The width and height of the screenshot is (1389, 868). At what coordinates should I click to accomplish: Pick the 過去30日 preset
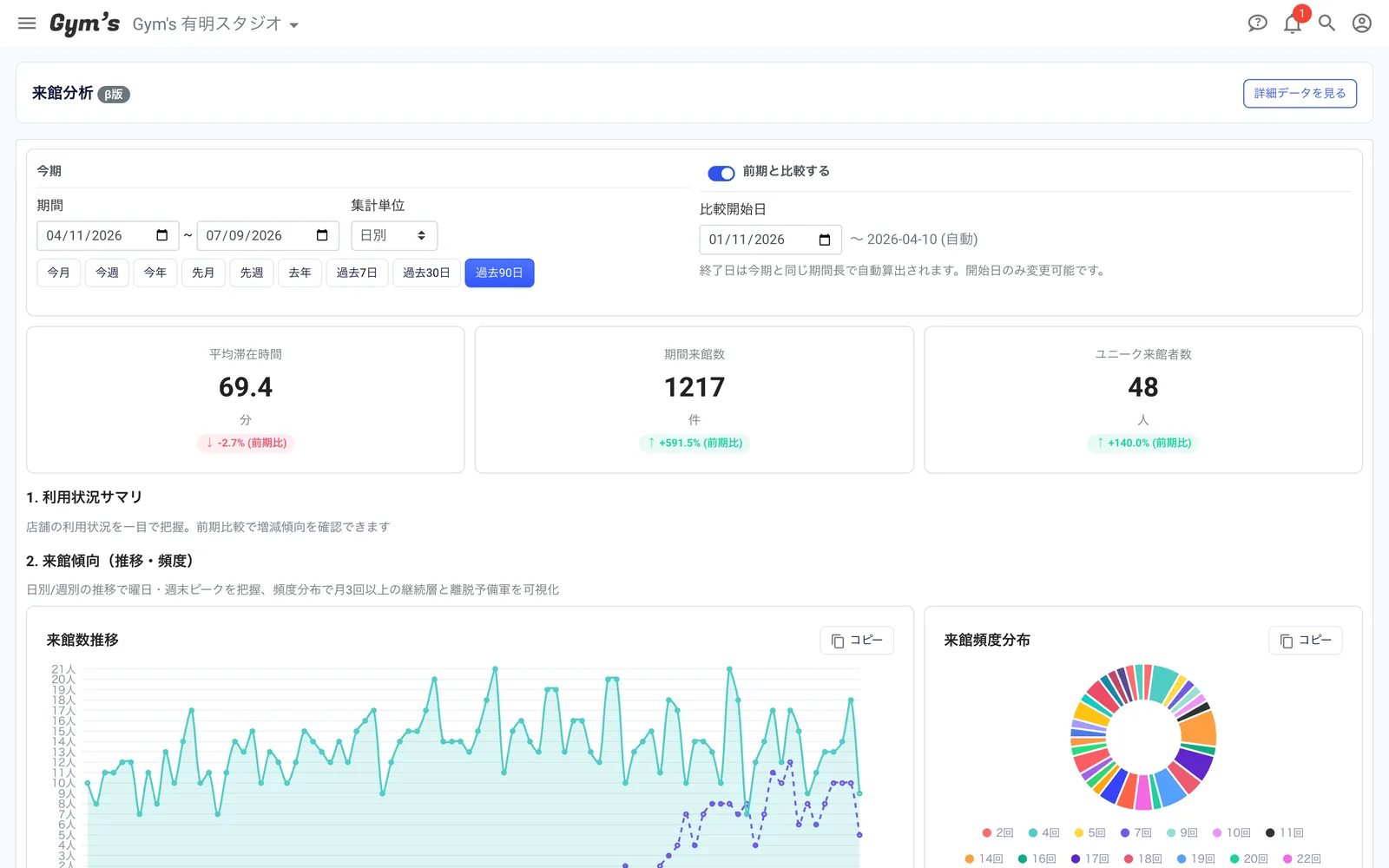426,273
